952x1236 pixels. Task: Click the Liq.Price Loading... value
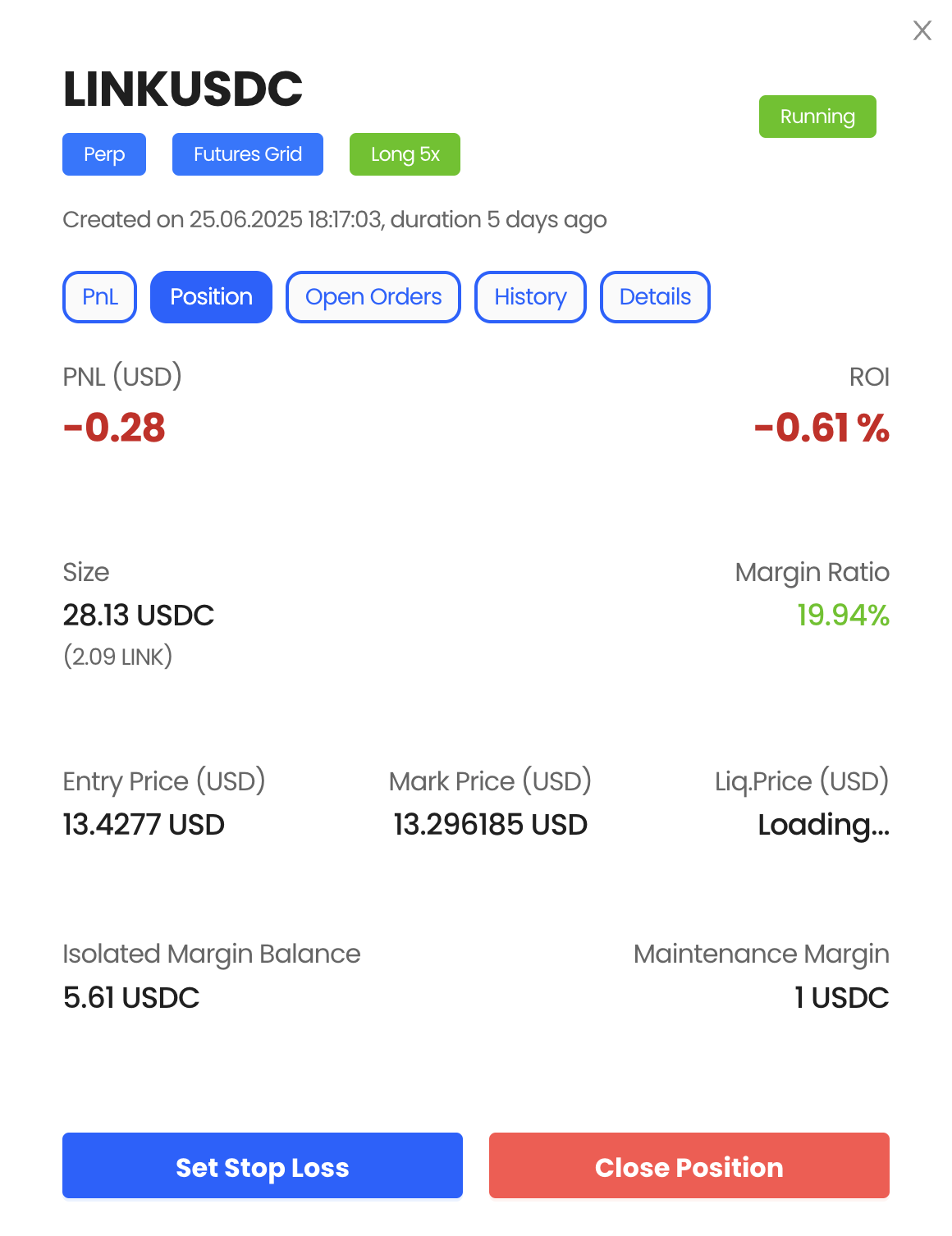pyautogui.click(x=823, y=825)
